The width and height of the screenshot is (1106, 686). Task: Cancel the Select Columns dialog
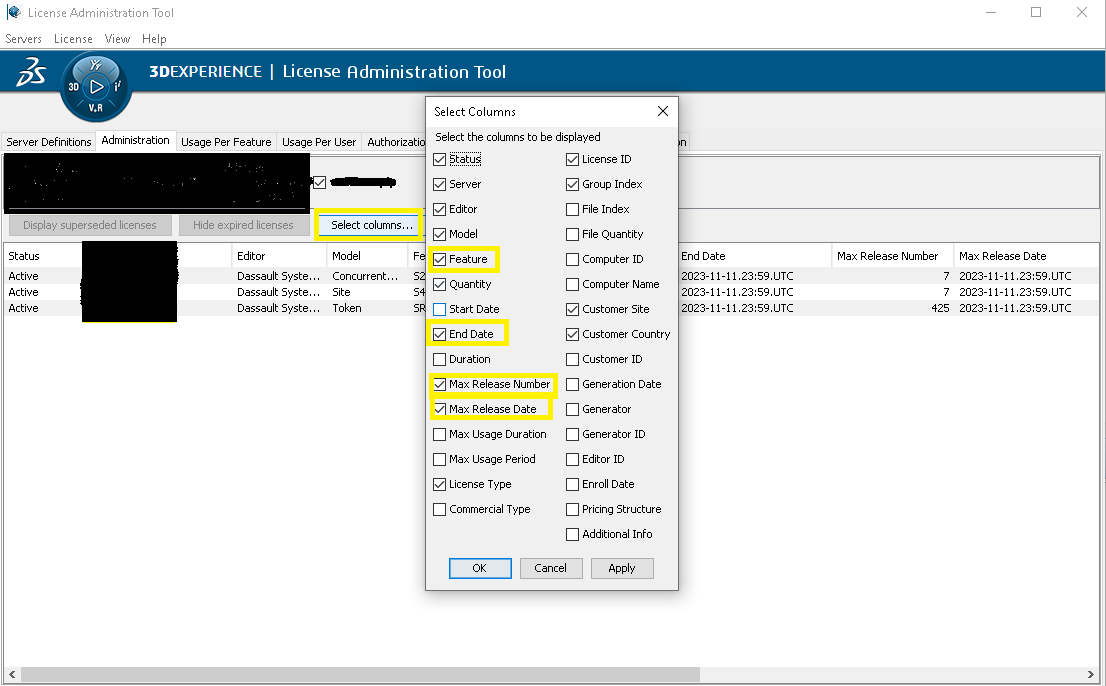click(550, 568)
